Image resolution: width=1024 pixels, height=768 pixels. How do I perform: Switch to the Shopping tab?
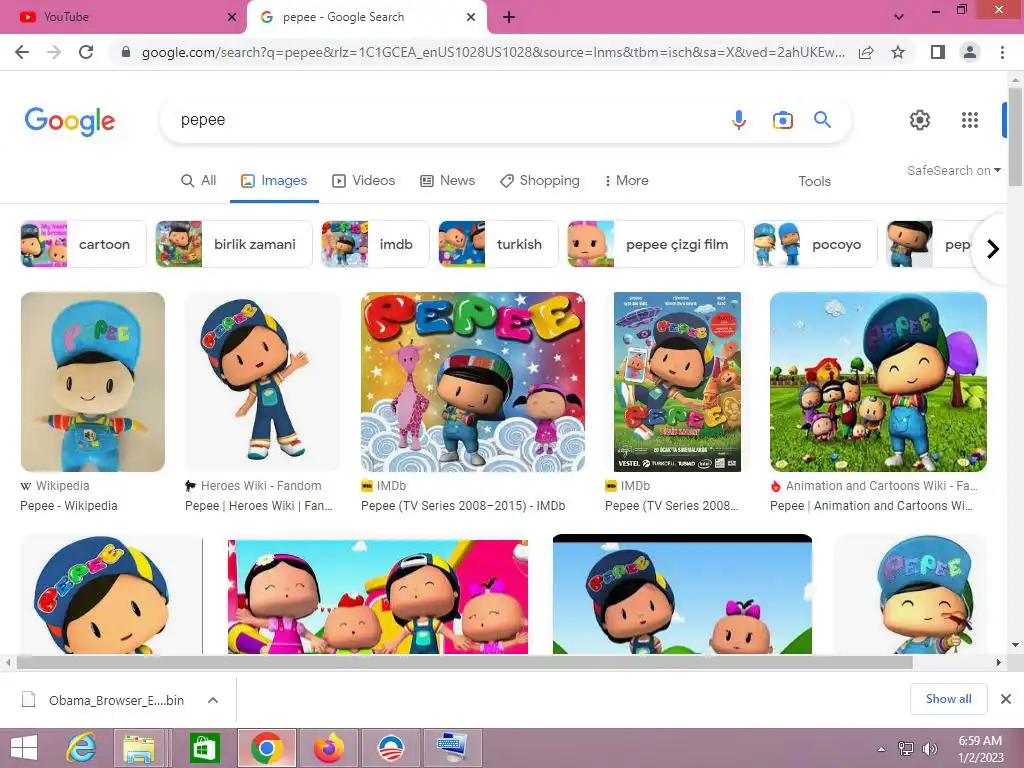(x=539, y=181)
